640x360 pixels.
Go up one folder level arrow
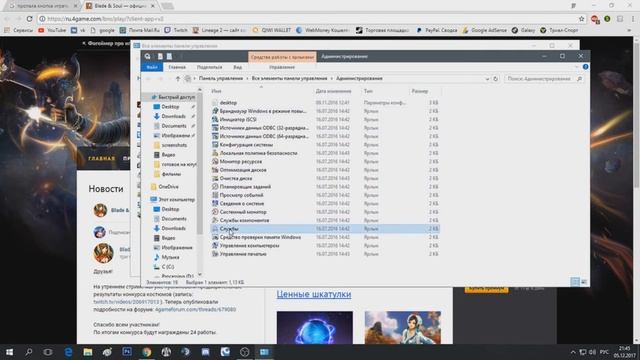tap(178, 78)
